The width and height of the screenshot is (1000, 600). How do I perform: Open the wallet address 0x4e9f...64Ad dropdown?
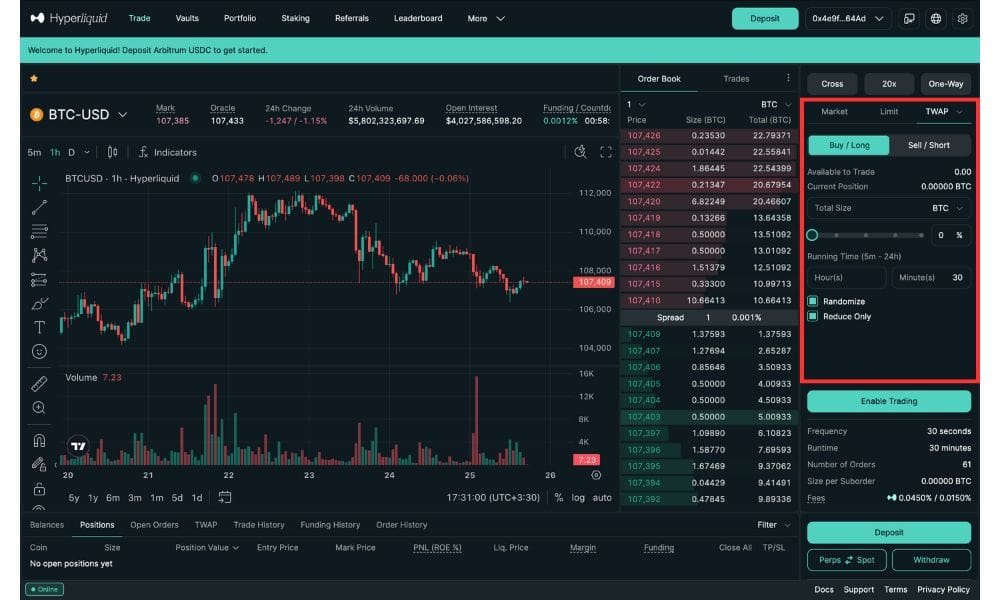click(x=848, y=18)
